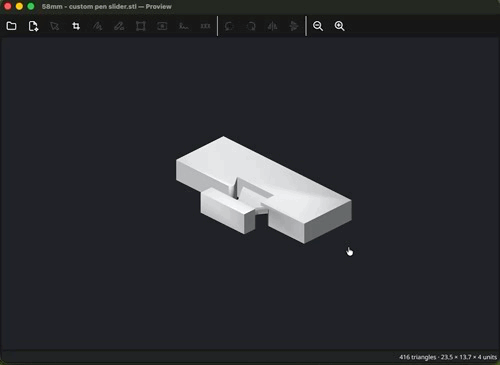Click the triangle count and dimensions text
The height and width of the screenshot is (365, 500).
448,357
